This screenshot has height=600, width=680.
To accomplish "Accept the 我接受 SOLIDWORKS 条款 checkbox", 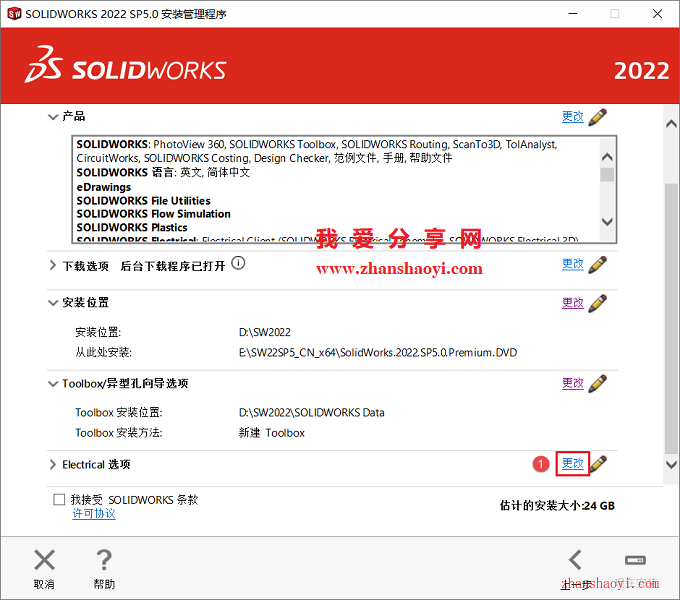I will (x=59, y=499).
